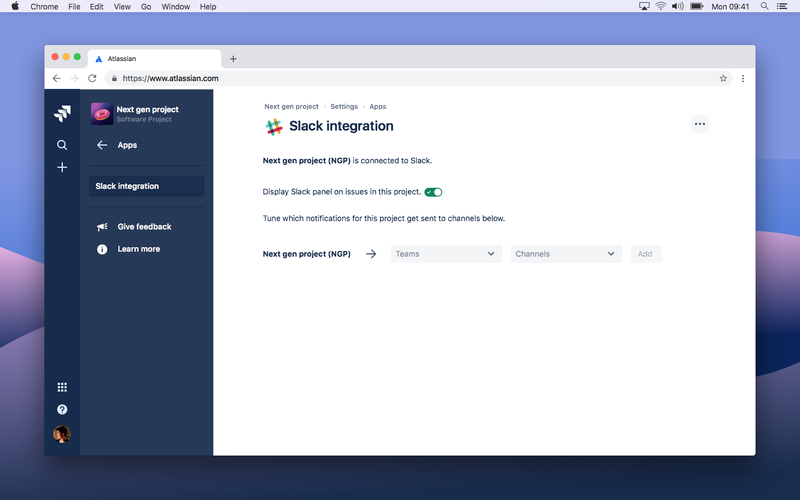
Task: Open the Edit menu
Action: point(96,7)
